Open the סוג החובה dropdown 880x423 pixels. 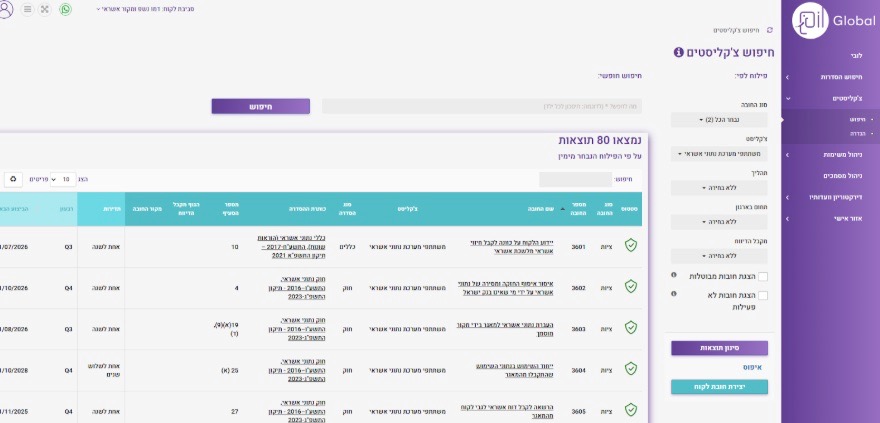(x=719, y=119)
